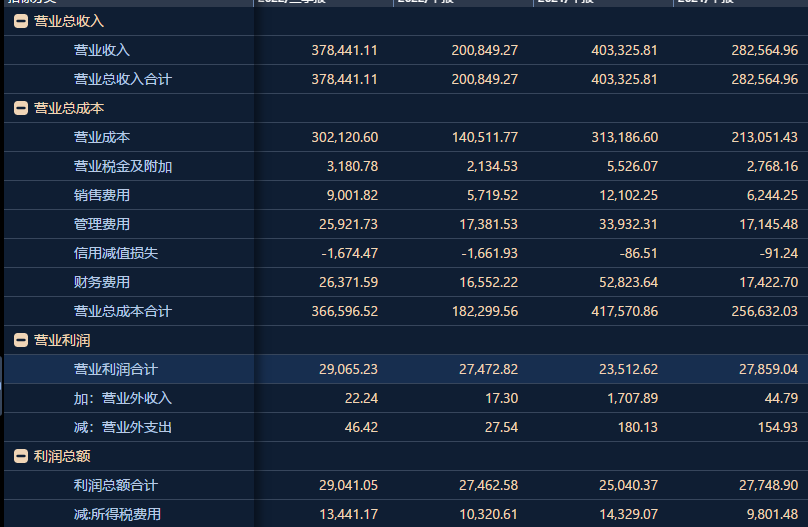
Task: Click the cell value 46.42
Action: [x=361, y=427]
